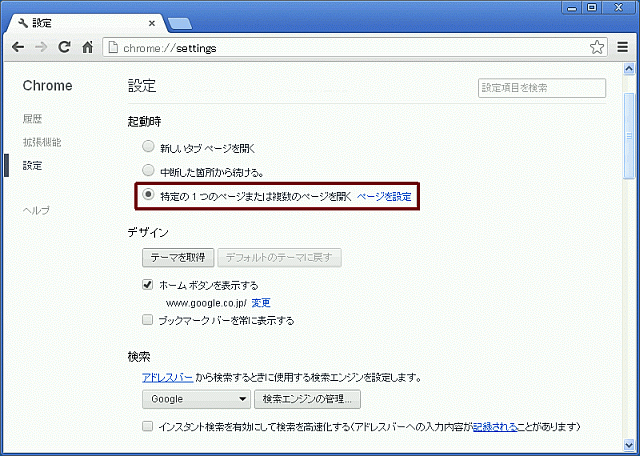The image size is (640, 456).
Task: Click the 記録される link
Action: click(496, 427)
